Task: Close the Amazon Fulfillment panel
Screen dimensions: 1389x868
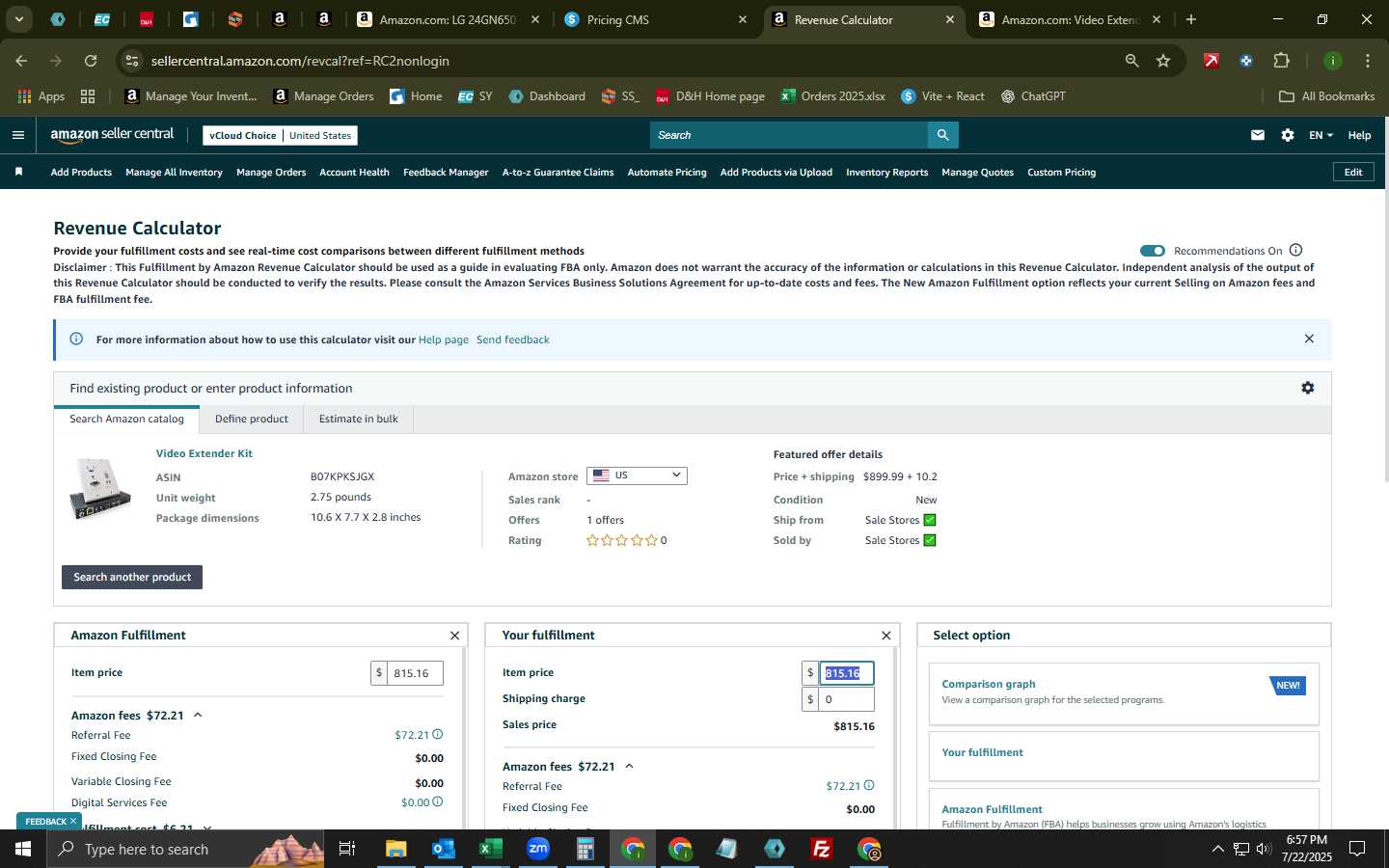Action: [454, 636]
